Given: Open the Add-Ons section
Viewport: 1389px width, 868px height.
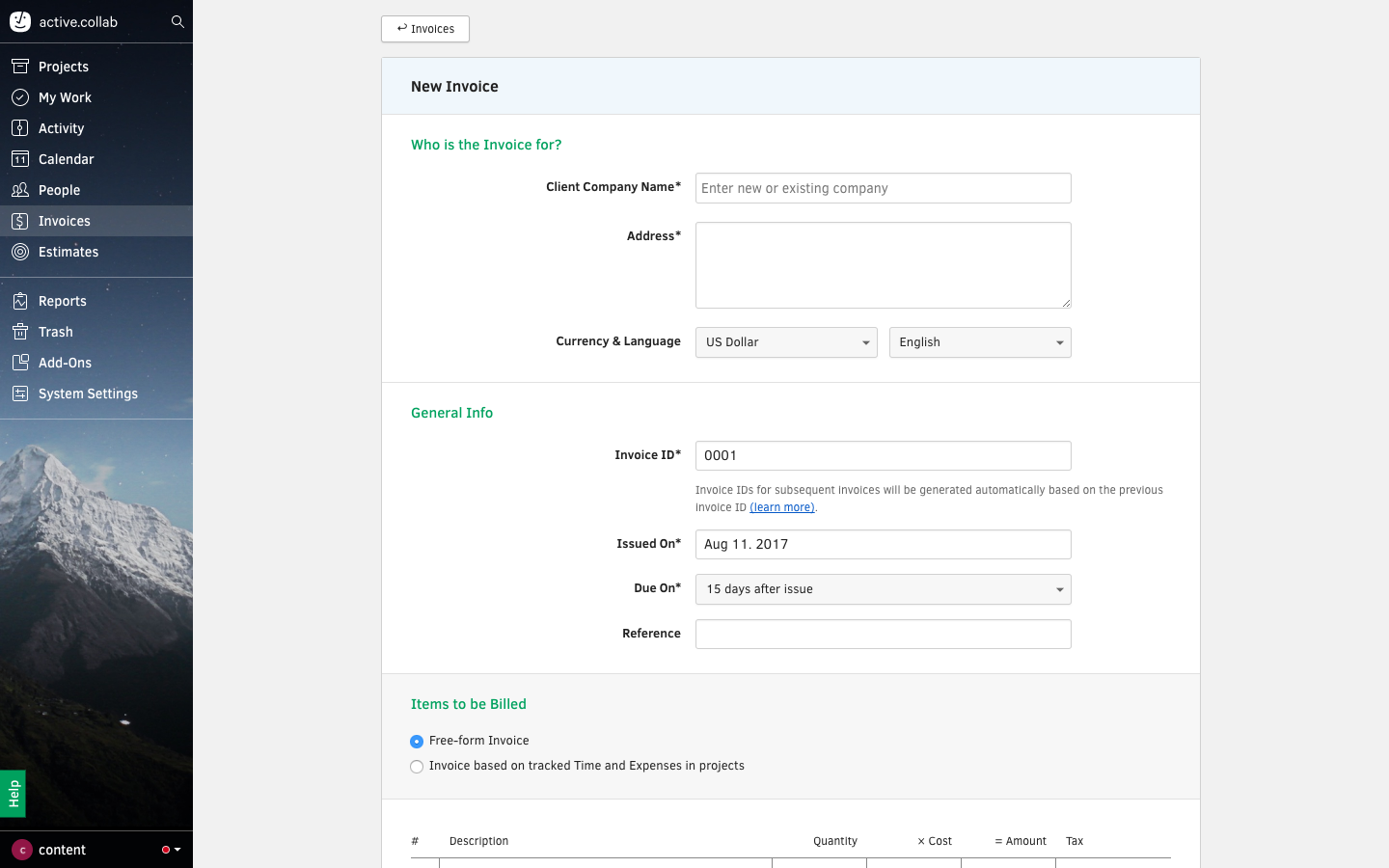Looking at the screenshot, I should [x=20, y=362].
